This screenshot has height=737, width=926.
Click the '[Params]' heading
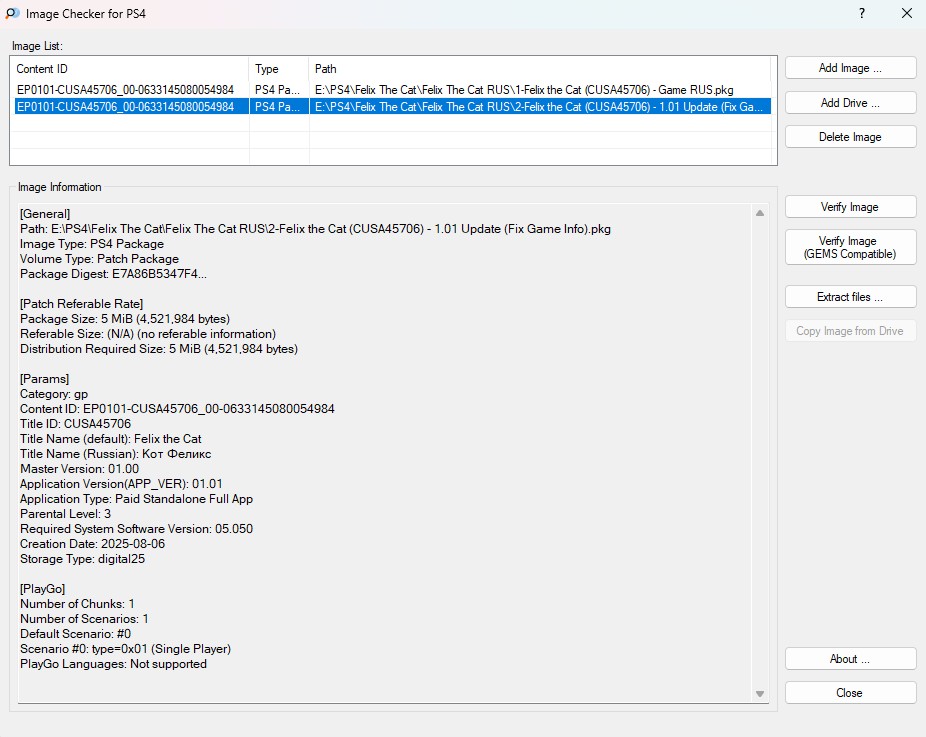click(44, 379)
